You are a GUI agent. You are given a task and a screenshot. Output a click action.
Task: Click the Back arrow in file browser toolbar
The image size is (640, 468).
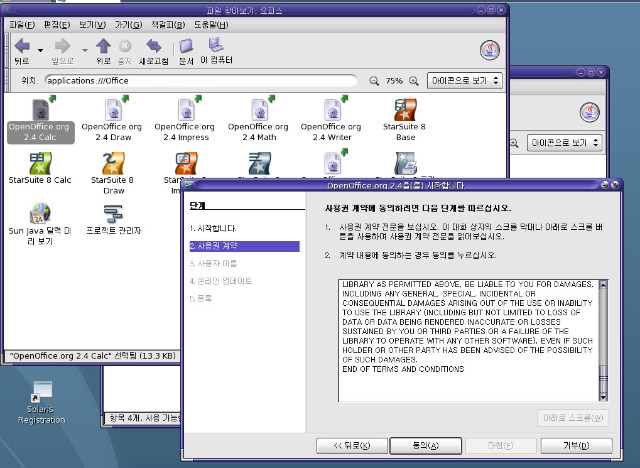point(22,46)
